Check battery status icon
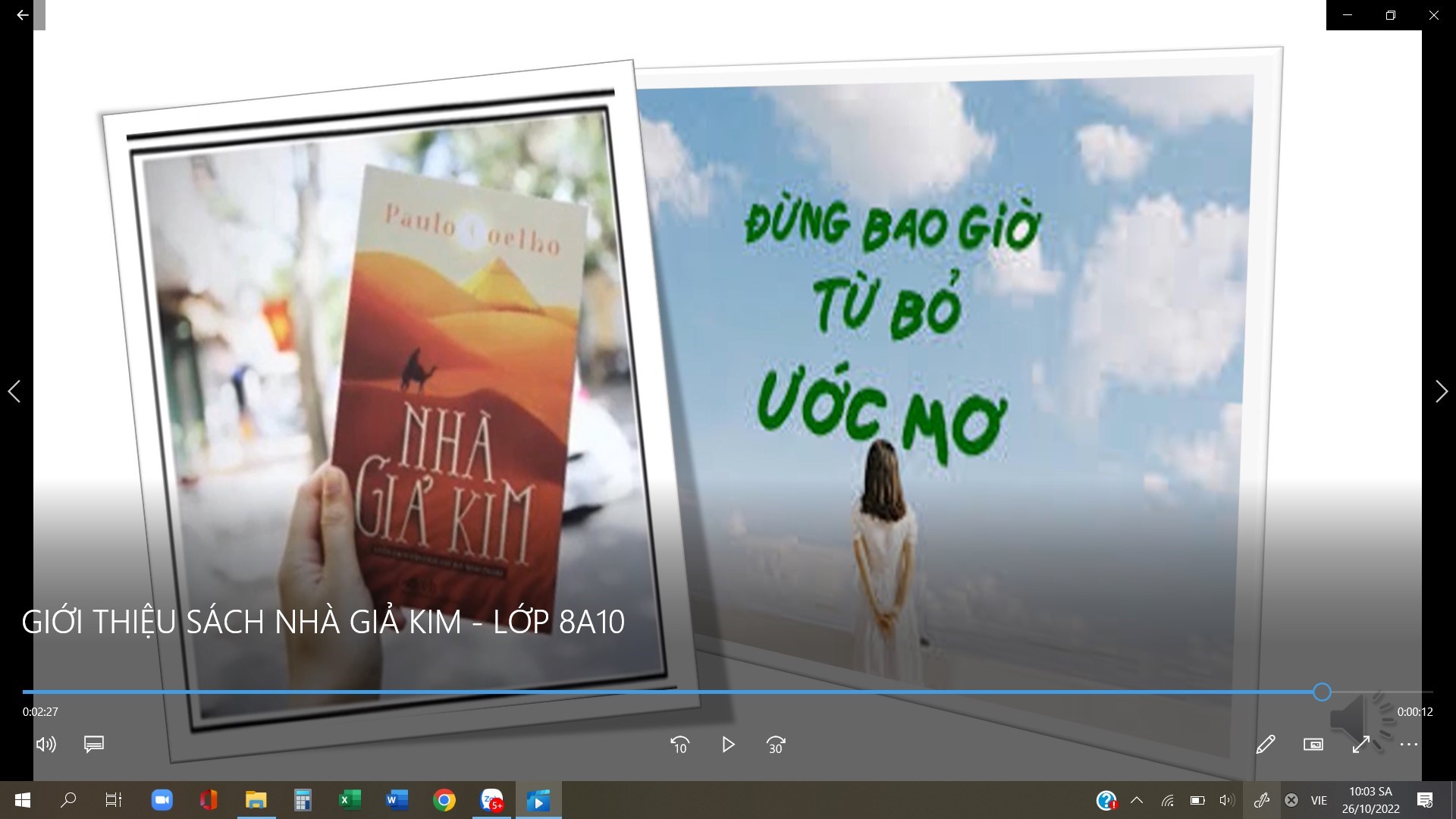 click(1197, 800)
